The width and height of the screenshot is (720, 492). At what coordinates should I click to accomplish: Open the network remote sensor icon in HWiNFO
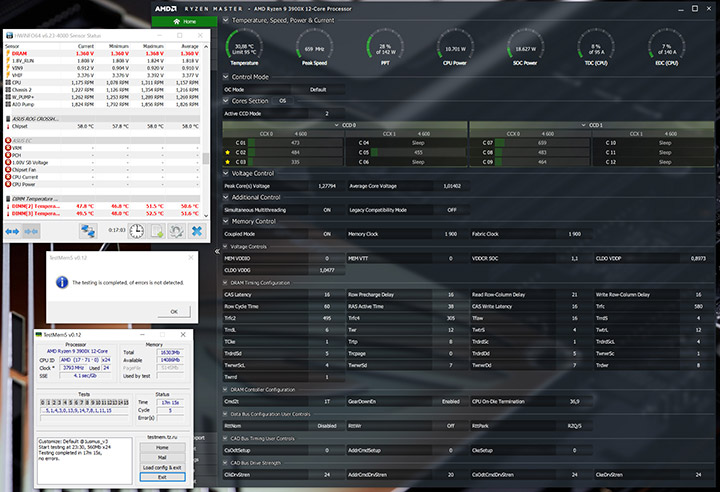[88, 231]
